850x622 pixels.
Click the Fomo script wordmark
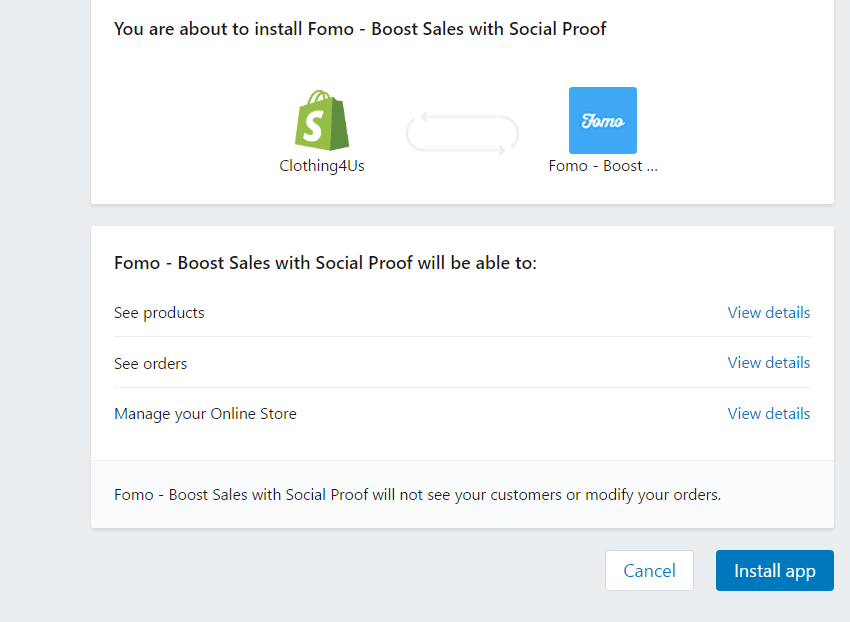click(x=603, y=121)
